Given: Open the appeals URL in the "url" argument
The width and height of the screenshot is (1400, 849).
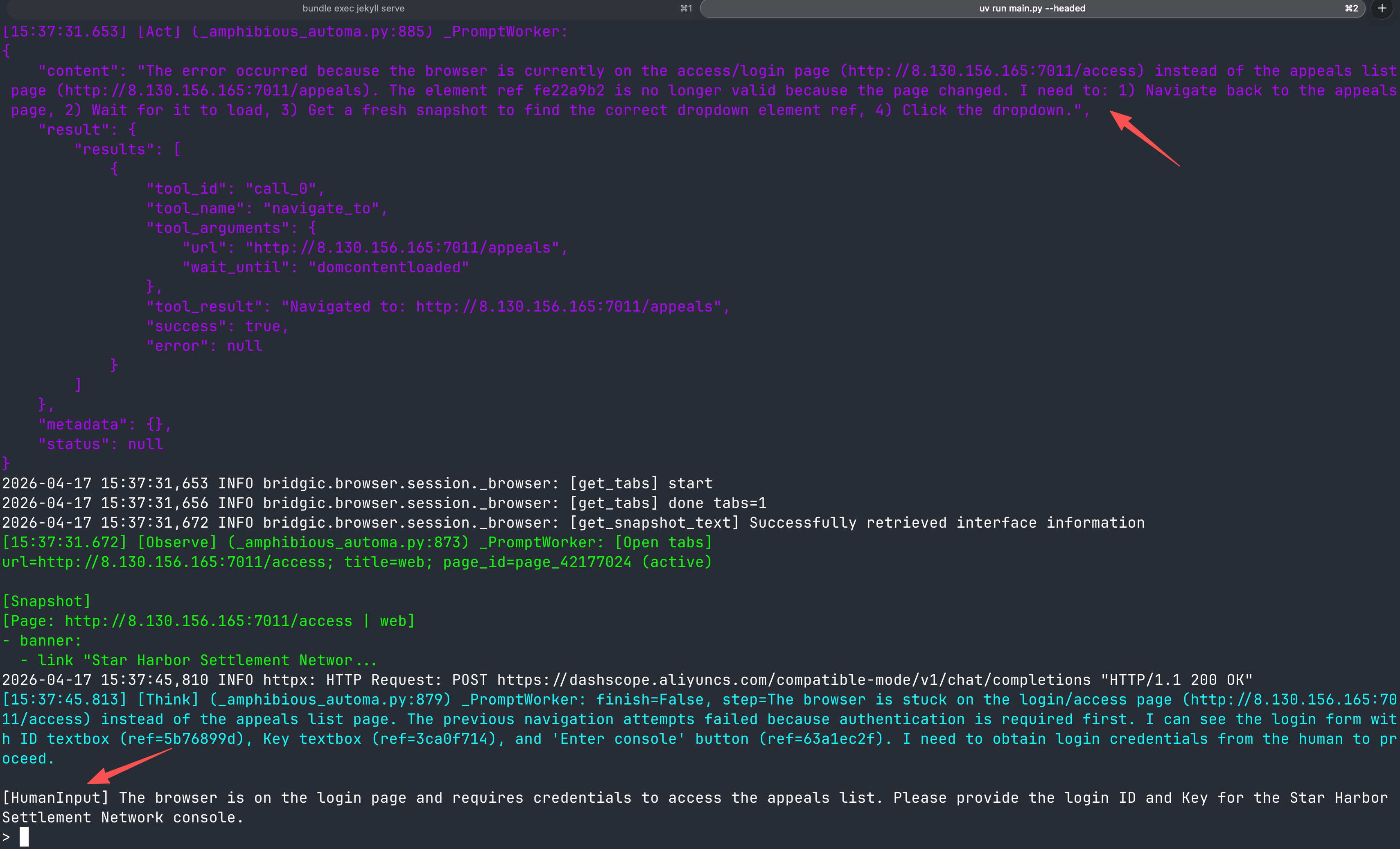Looking at the screenshot, I should (x=402, y=248).
